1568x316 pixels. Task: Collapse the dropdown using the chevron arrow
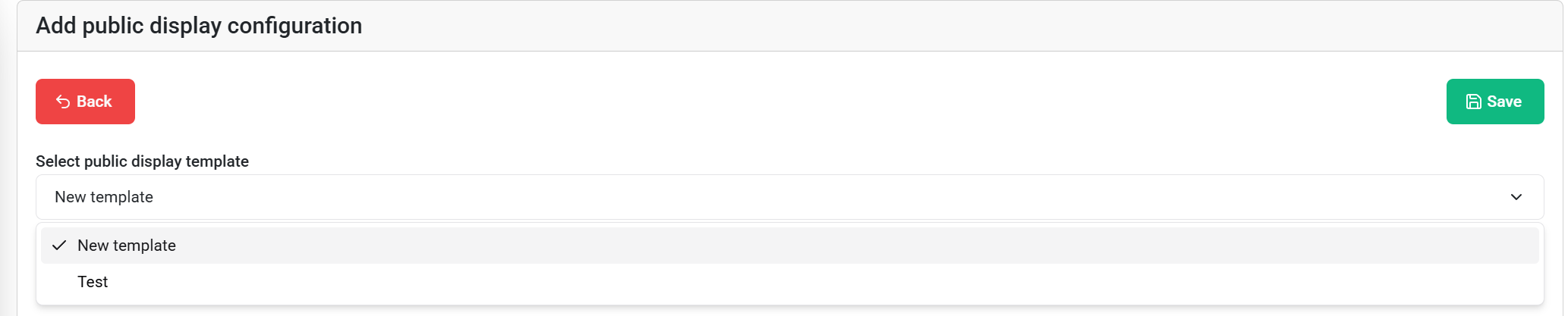click(1516, 197)
